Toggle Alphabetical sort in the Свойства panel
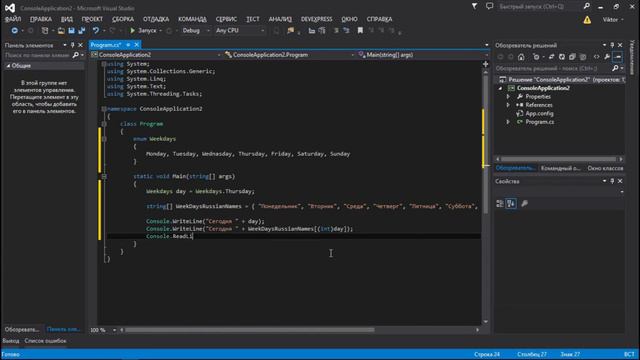 pyautogui.click(x=511, y=203)
